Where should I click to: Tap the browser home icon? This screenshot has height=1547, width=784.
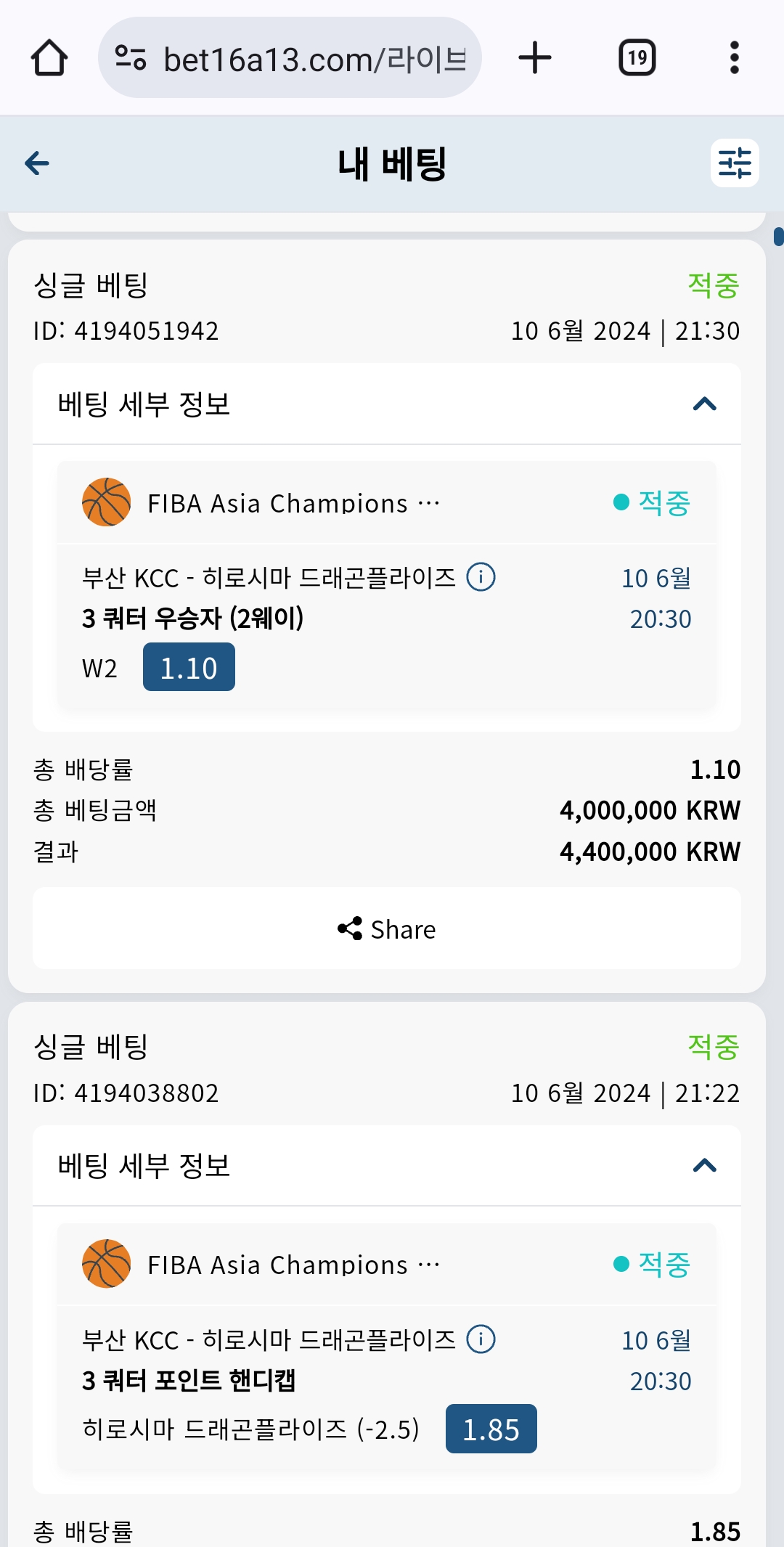coord(49,58)
